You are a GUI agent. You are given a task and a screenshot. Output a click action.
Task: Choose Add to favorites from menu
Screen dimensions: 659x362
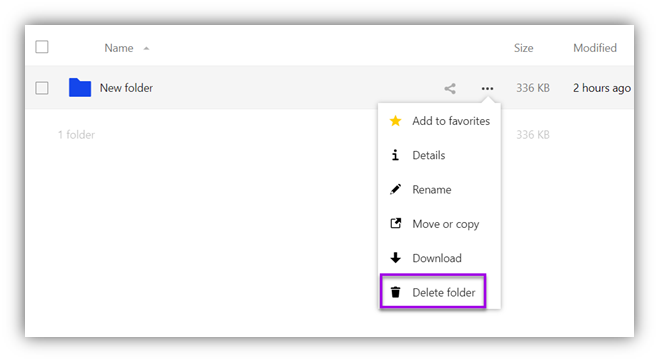pos(439,121)
